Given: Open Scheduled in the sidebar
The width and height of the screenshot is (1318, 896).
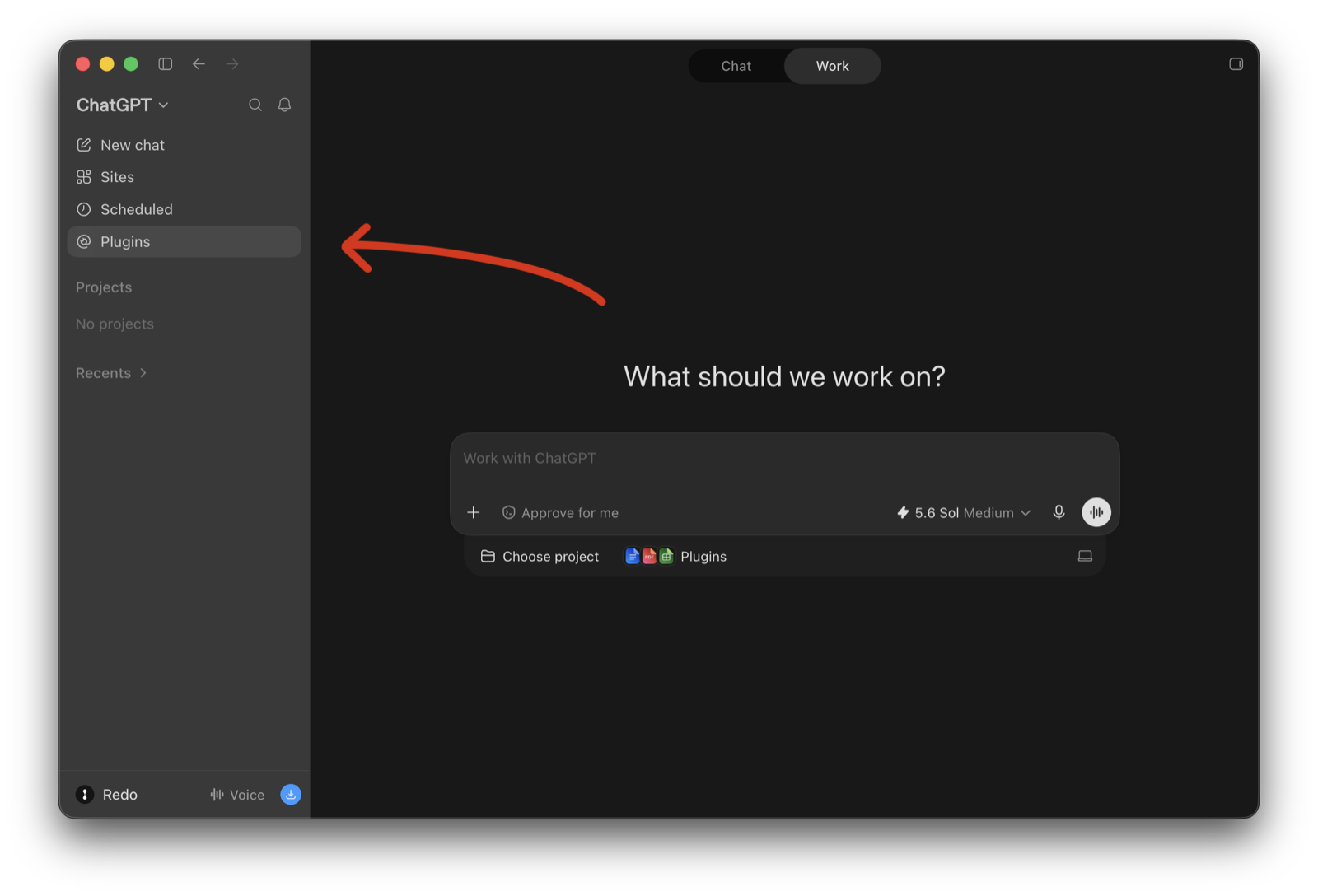Looking at the screenshot, I should pos(185,209).
